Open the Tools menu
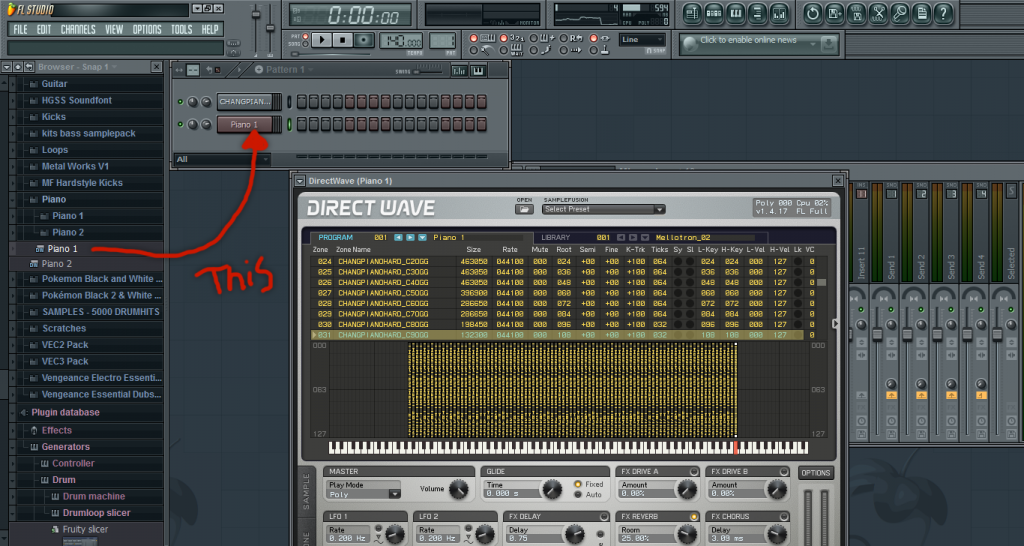This screenshot has height=546, width=1024. pos(181,29)
